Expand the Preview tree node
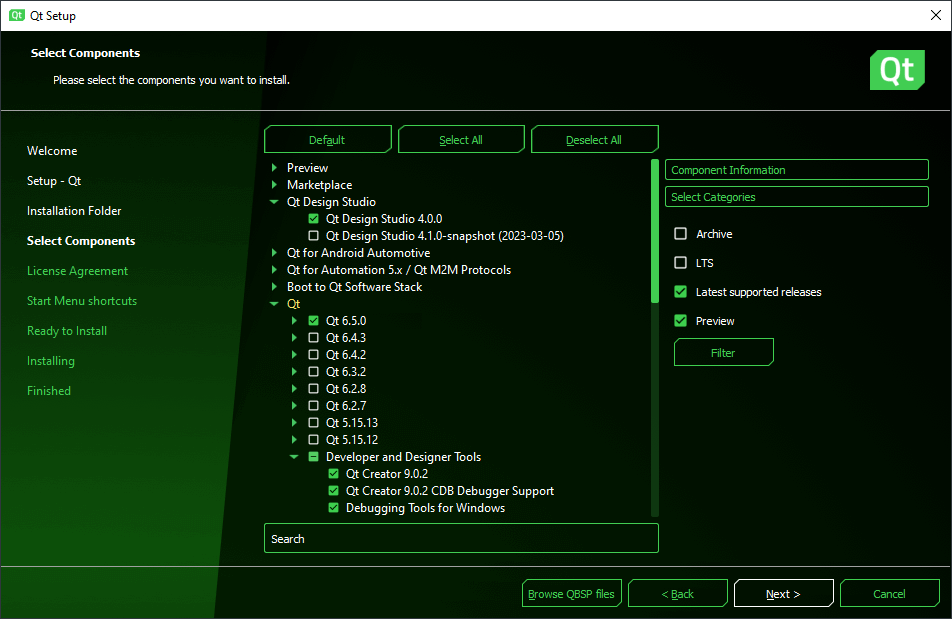 pyautogui.click(x=274, y=168)
